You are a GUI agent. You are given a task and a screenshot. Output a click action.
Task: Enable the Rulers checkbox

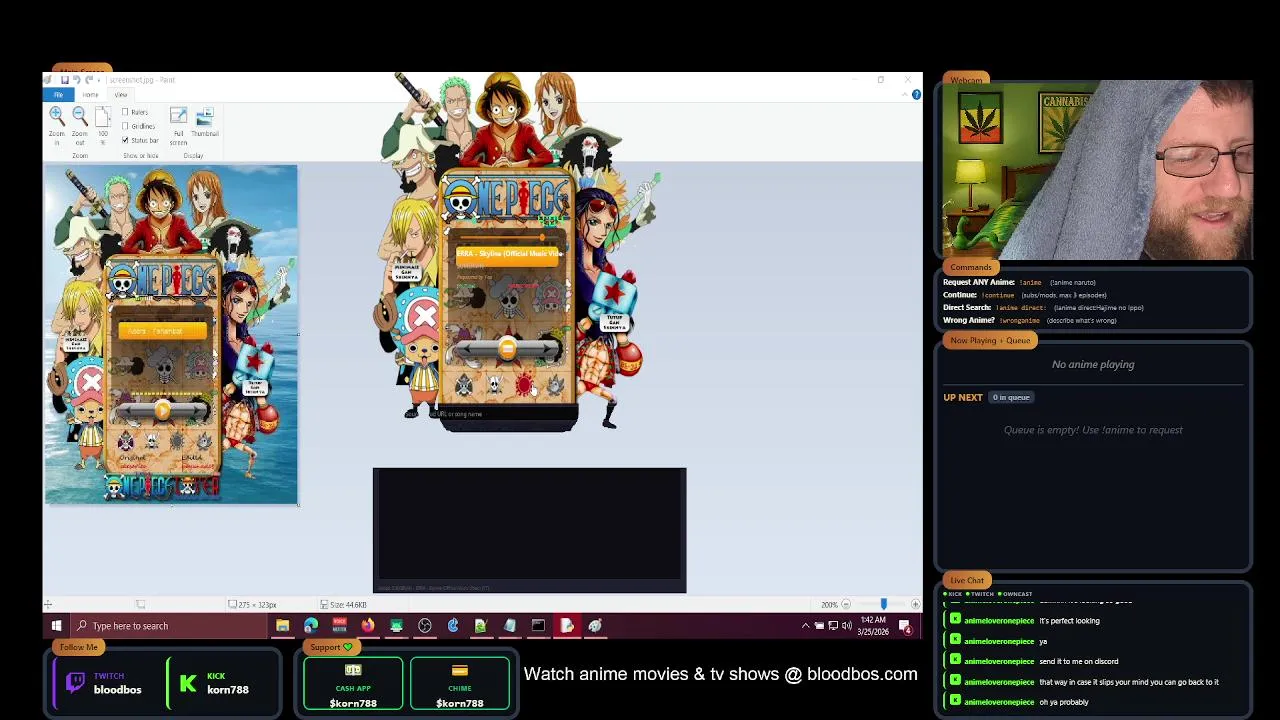[x=125, y=112]
